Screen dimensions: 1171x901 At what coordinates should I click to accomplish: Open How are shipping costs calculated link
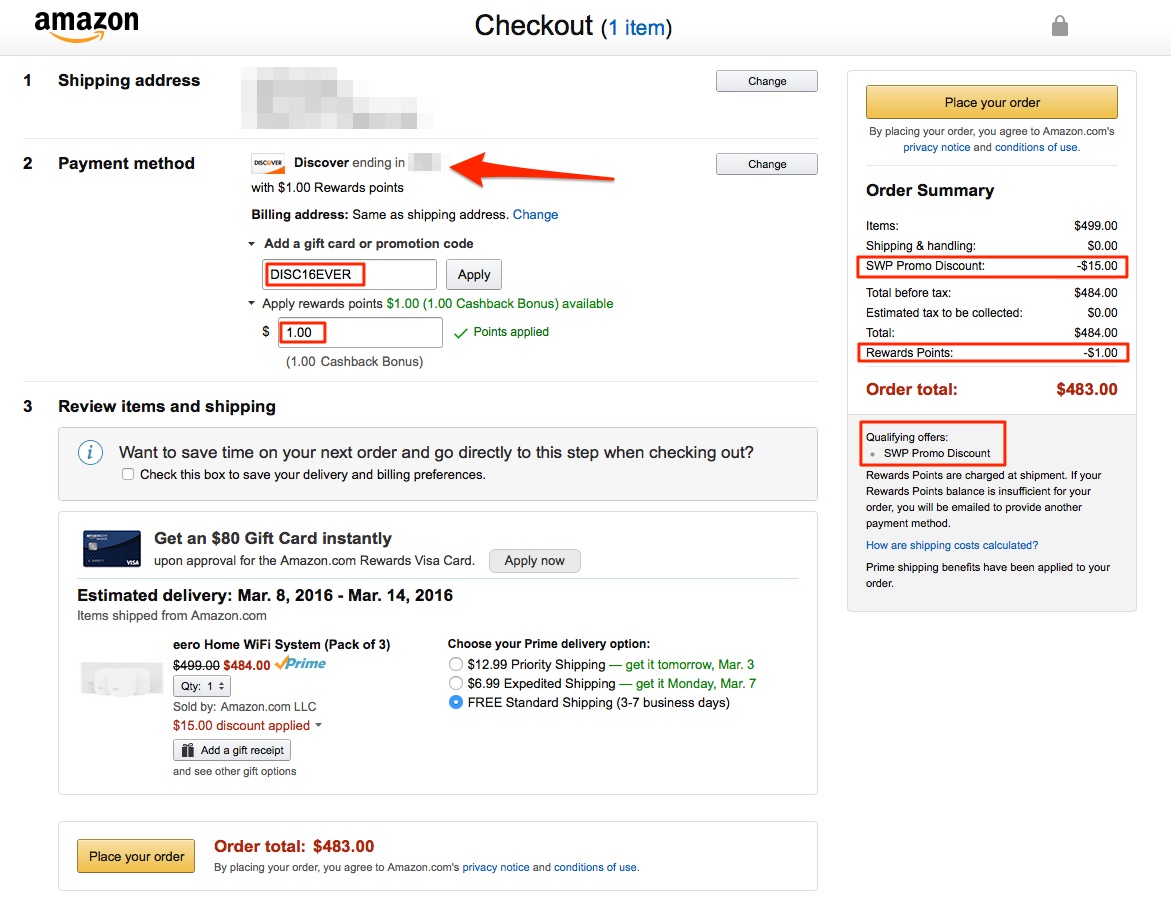[952, 545]
